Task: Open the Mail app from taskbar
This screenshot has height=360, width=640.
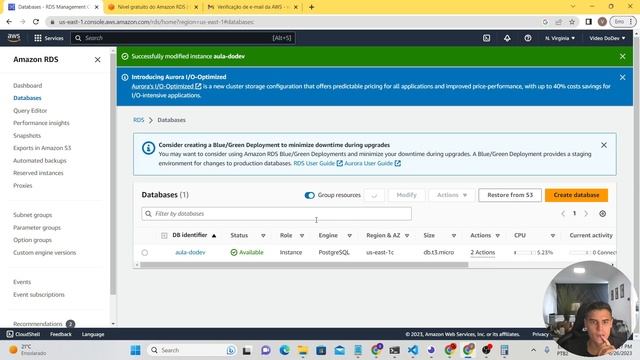Action: pyautogui.click(x=340, y=350)
